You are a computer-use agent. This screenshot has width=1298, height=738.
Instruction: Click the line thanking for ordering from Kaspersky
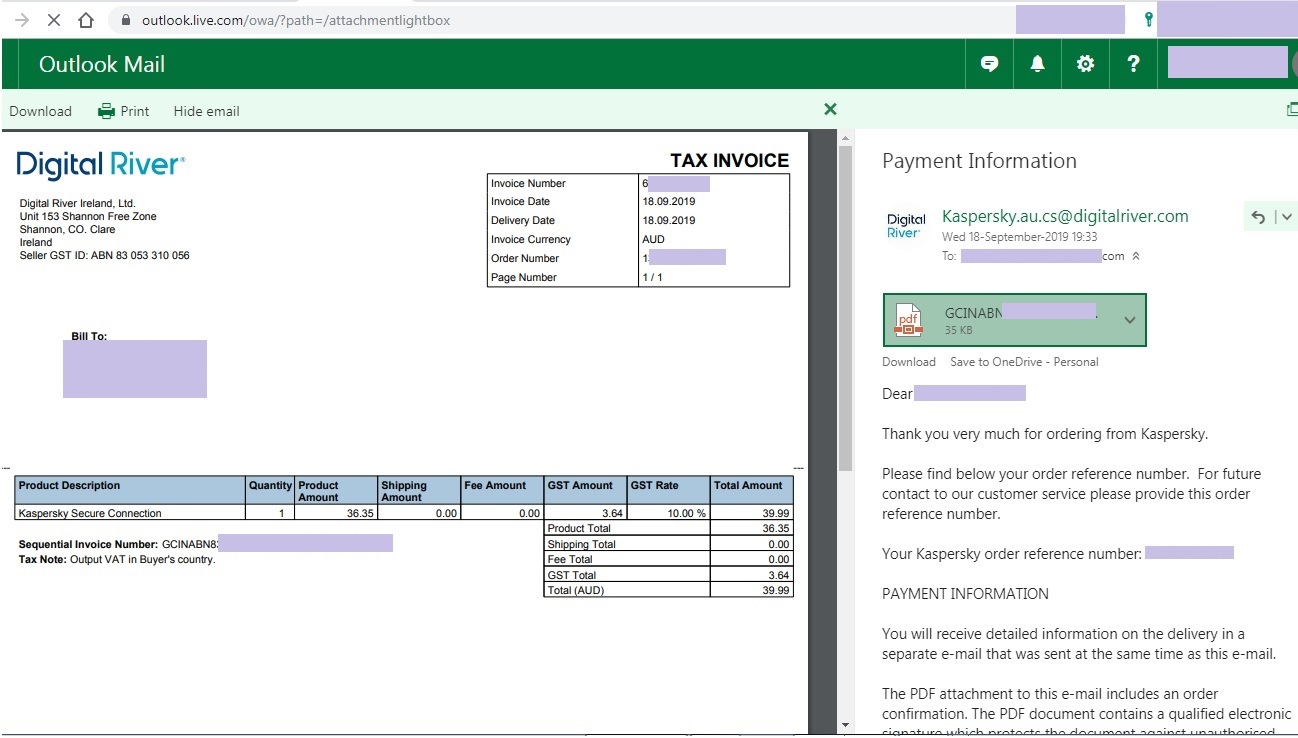click(1045, 434)
